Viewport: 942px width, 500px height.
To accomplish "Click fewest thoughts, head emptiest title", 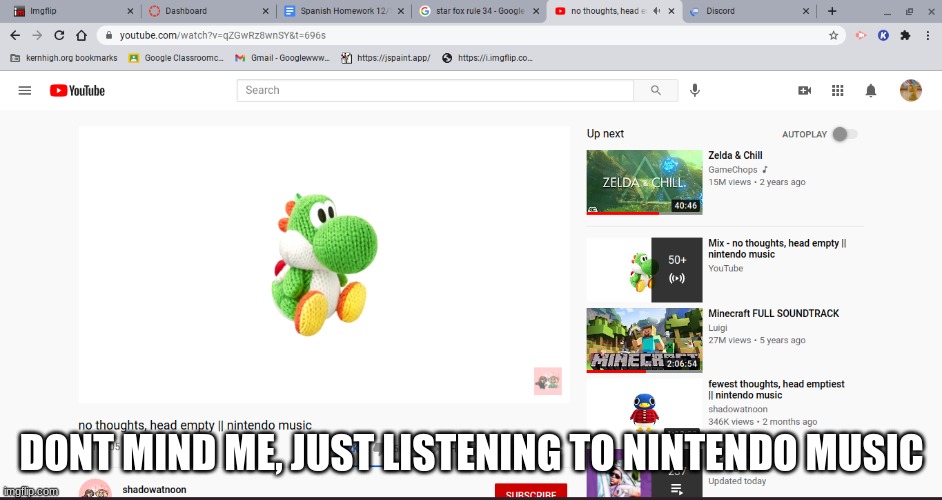I will tap(776, 389).
